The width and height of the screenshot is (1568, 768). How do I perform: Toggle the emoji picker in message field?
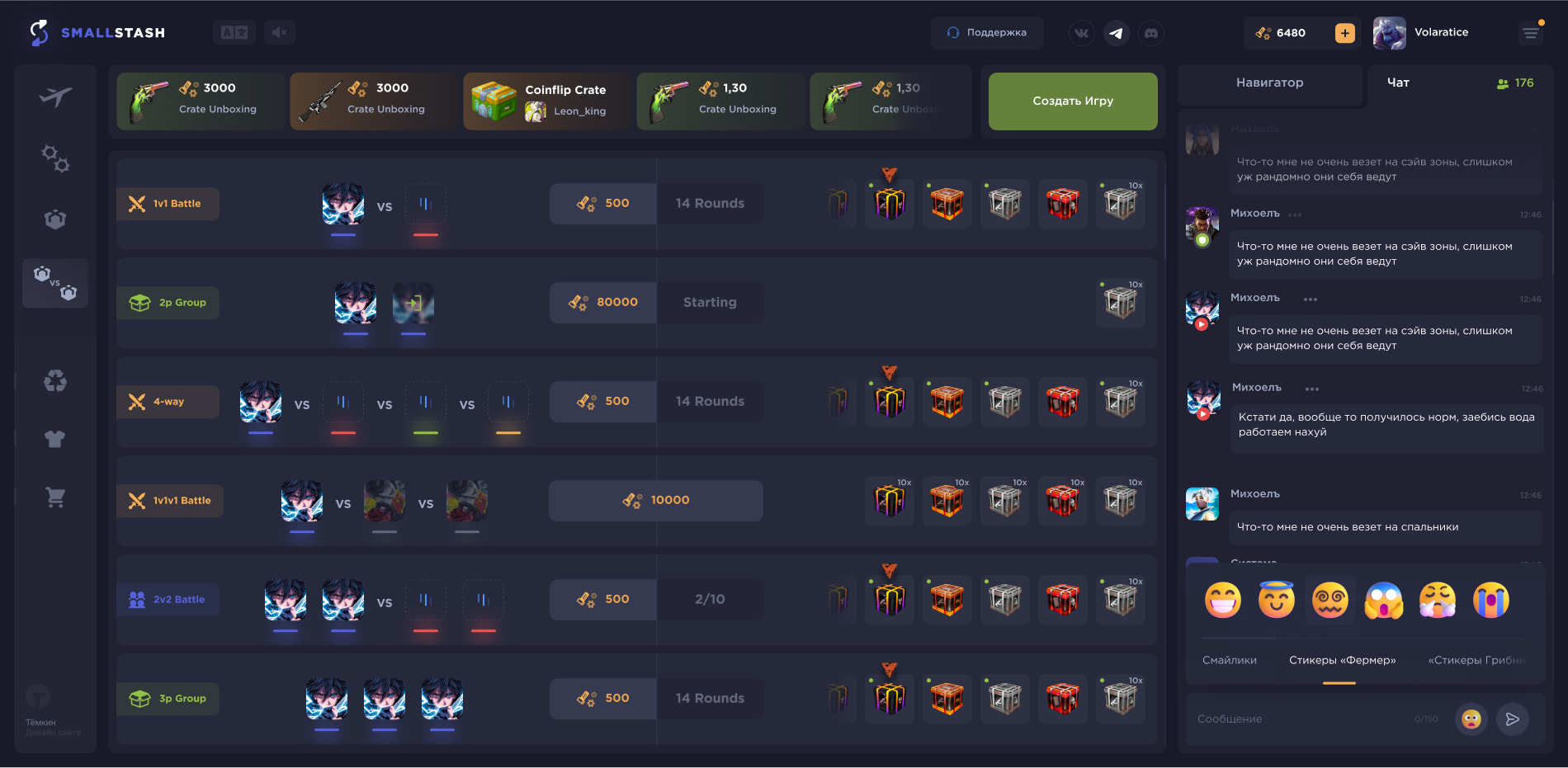[x=1471, y=719]
